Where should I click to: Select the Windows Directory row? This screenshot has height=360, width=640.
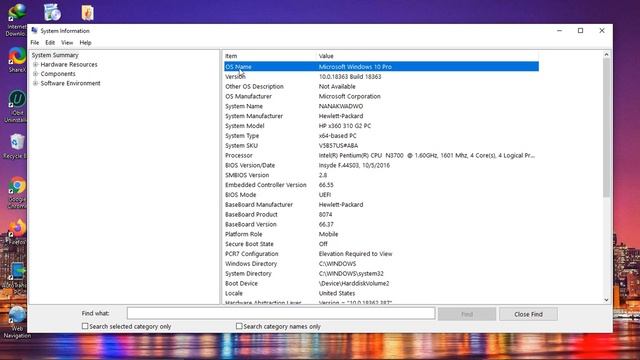[x=381, y=264]
